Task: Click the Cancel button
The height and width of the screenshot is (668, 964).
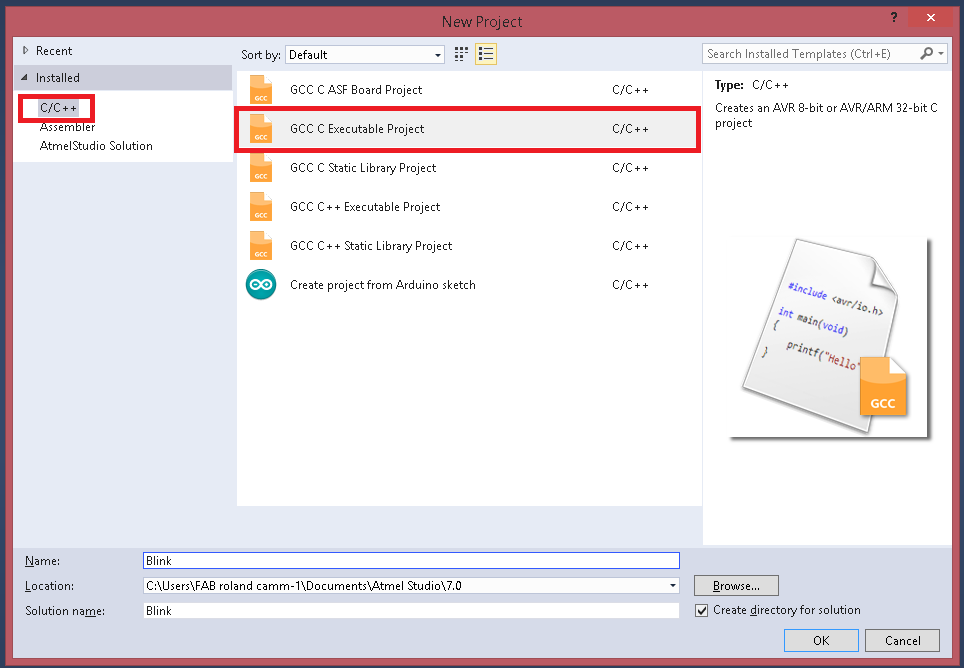Action: [902, 640]
